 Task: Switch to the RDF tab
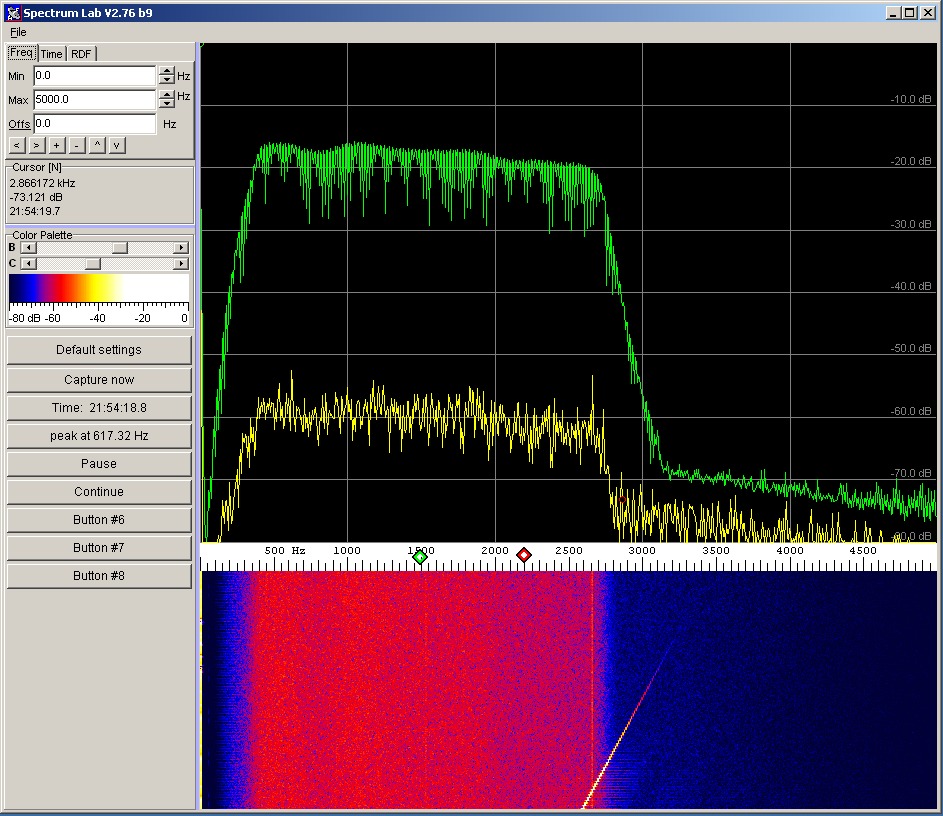coord(81,54)
